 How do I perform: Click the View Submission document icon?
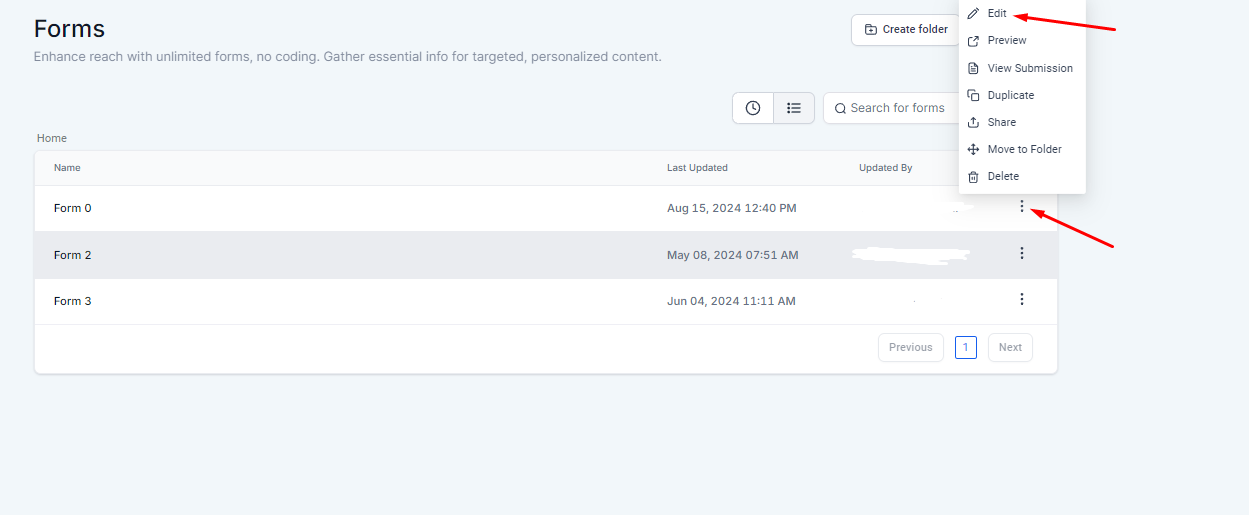[973, 68]
